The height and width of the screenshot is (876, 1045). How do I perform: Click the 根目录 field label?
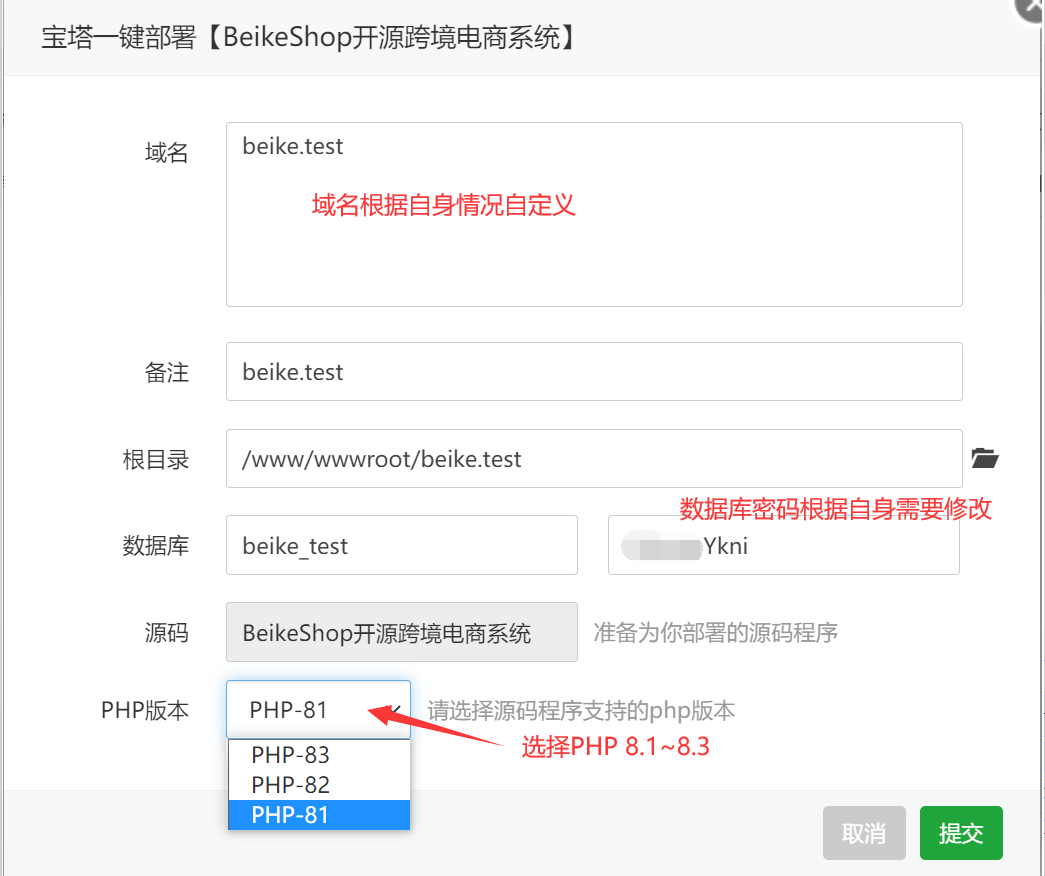pyautogui.click(x=156, y=459)
